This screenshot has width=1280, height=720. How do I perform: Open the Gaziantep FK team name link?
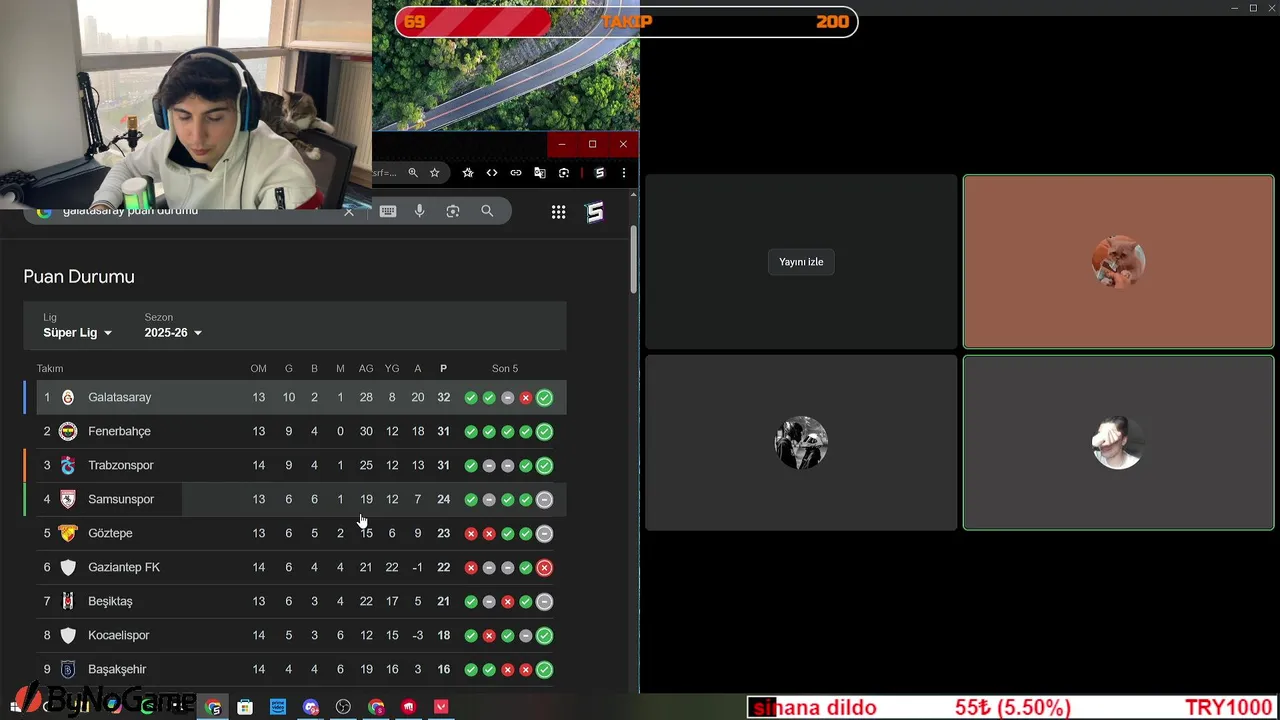point(124,567)
